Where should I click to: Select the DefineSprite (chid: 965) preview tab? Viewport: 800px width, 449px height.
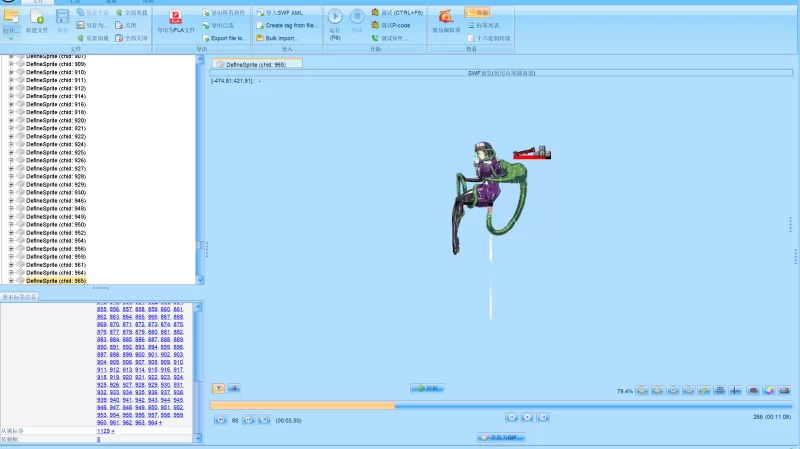click(257, 64)
